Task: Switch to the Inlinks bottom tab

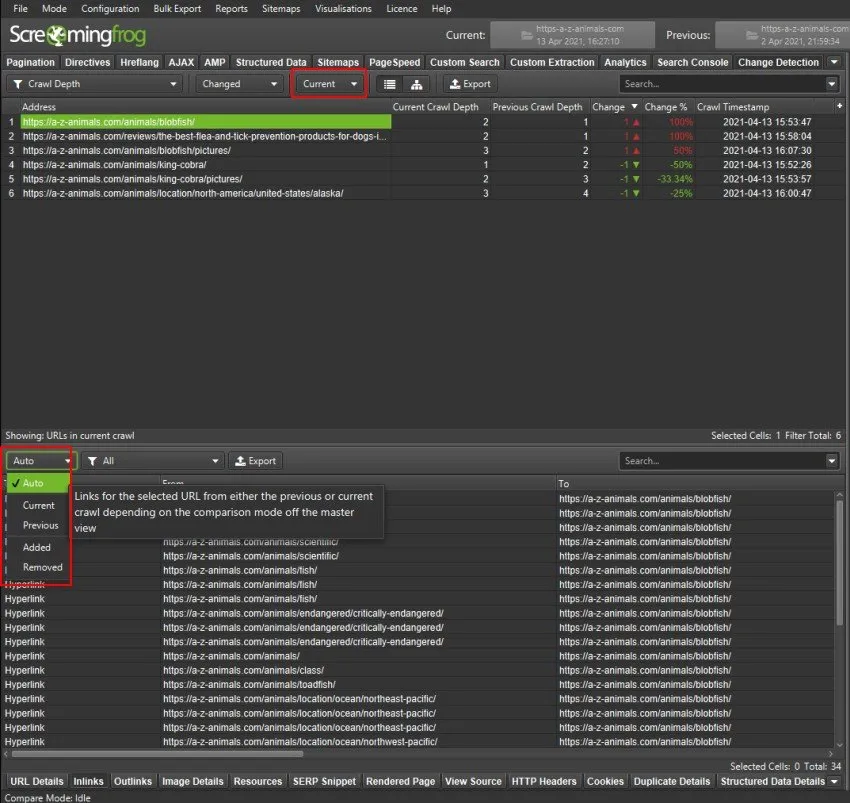Action: (88, 781)
